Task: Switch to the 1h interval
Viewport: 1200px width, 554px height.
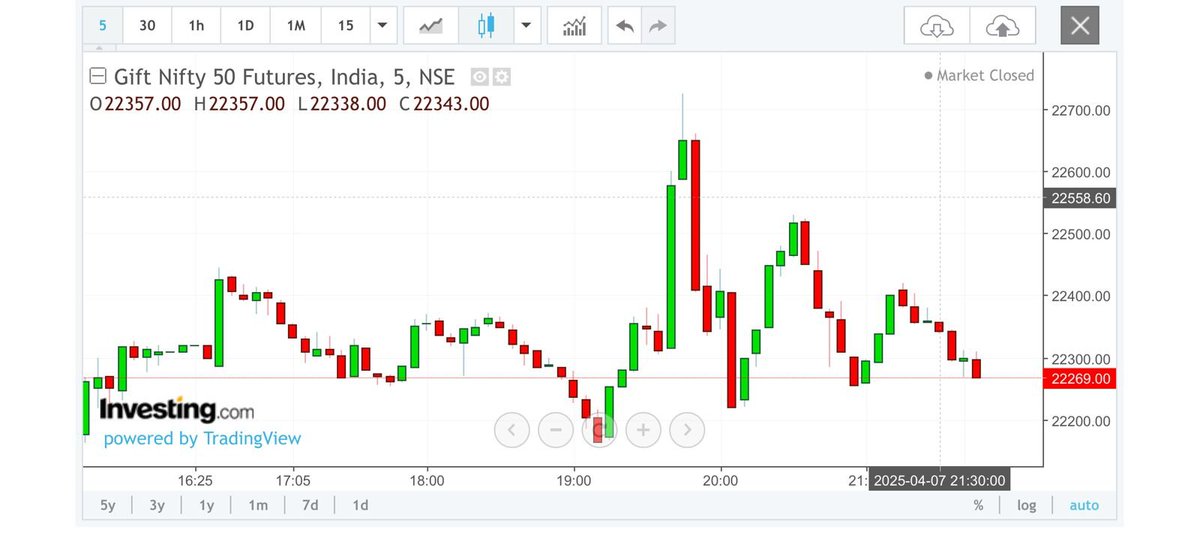Action: [196, 26]
